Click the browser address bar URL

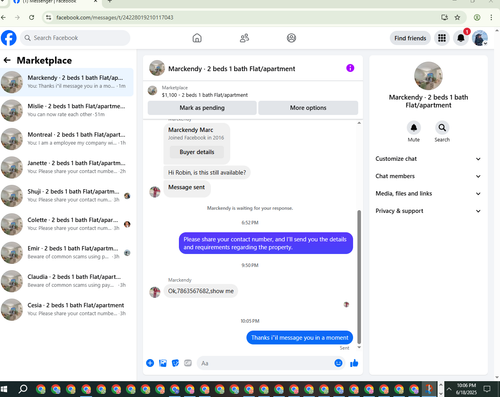115,17
